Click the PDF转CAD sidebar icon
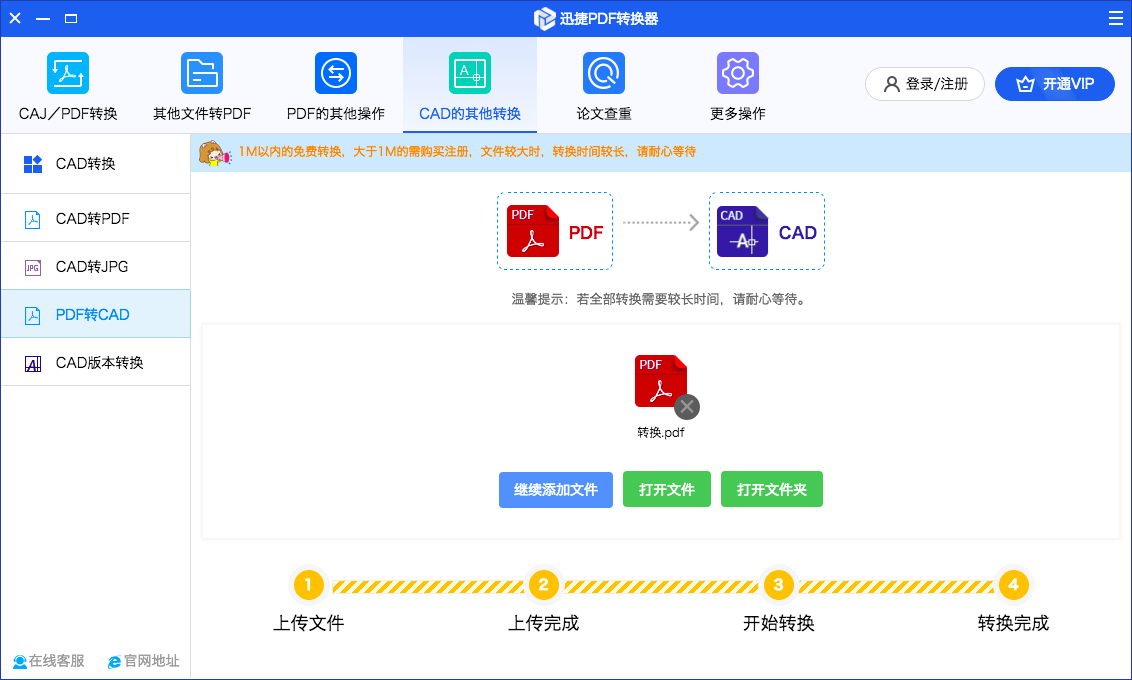Screen dimensions: 1132x680 (32, 315)
